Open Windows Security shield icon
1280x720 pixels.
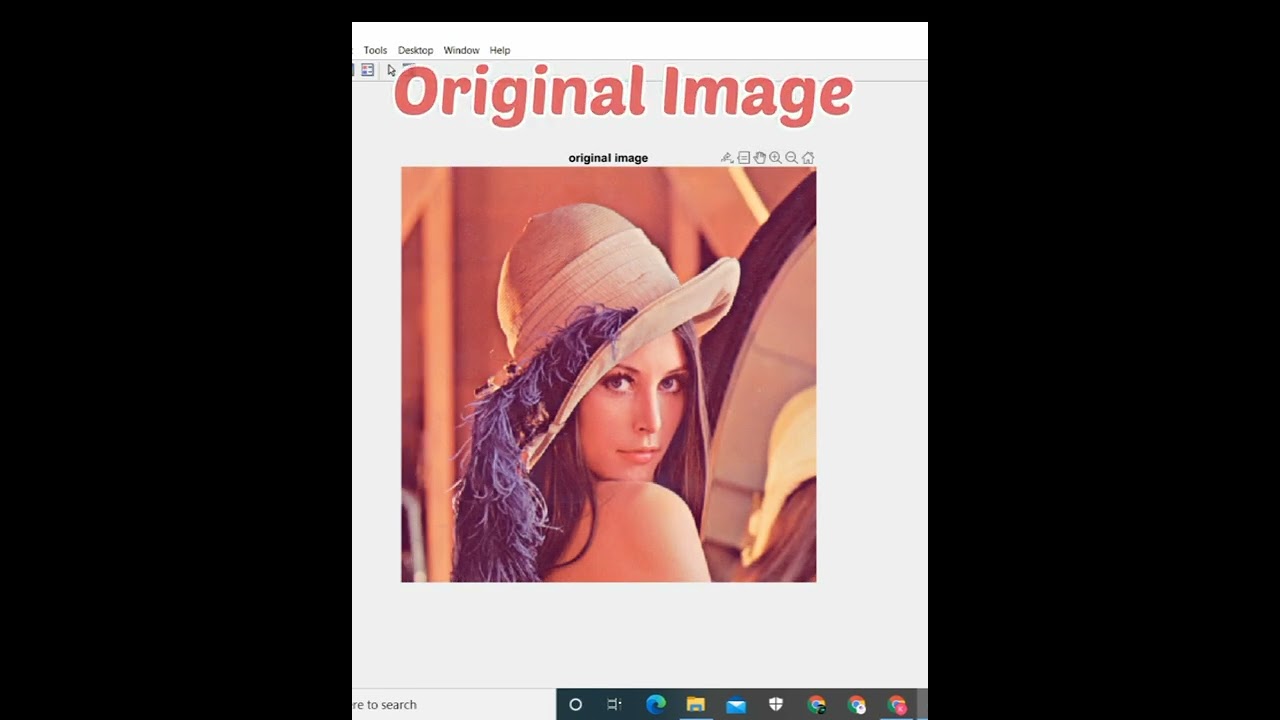point(776,704)
